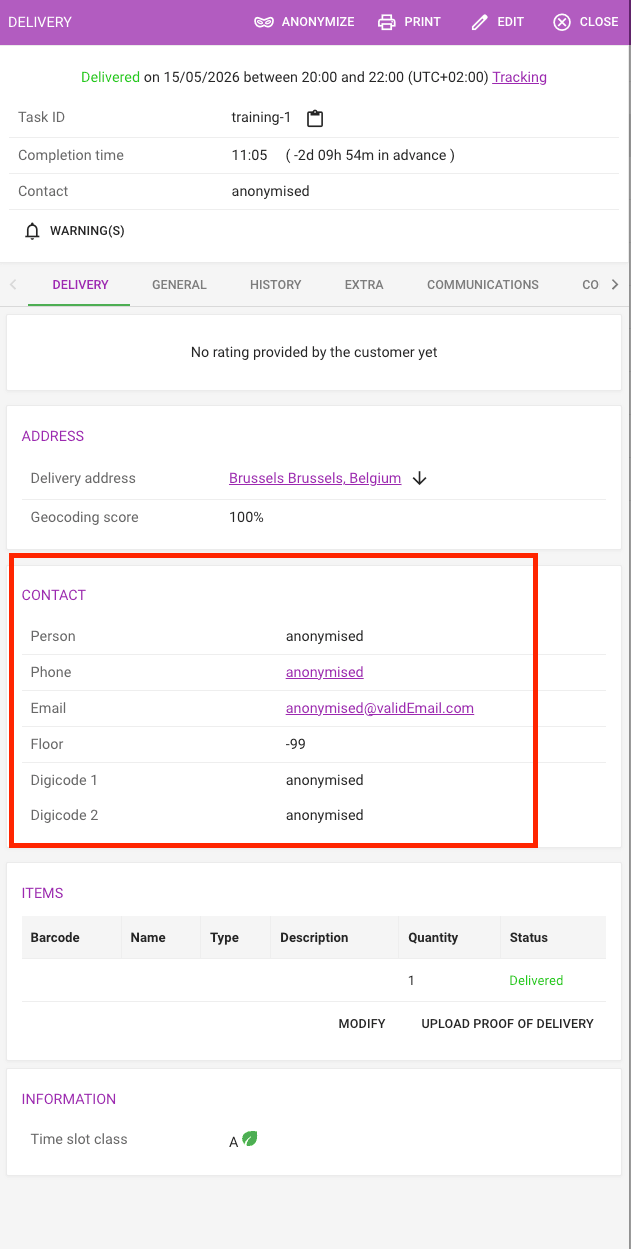The width and height of the screenshot is (631, 1249).
Task: Expand the WARNING(S) section
Action: [74, 231]
